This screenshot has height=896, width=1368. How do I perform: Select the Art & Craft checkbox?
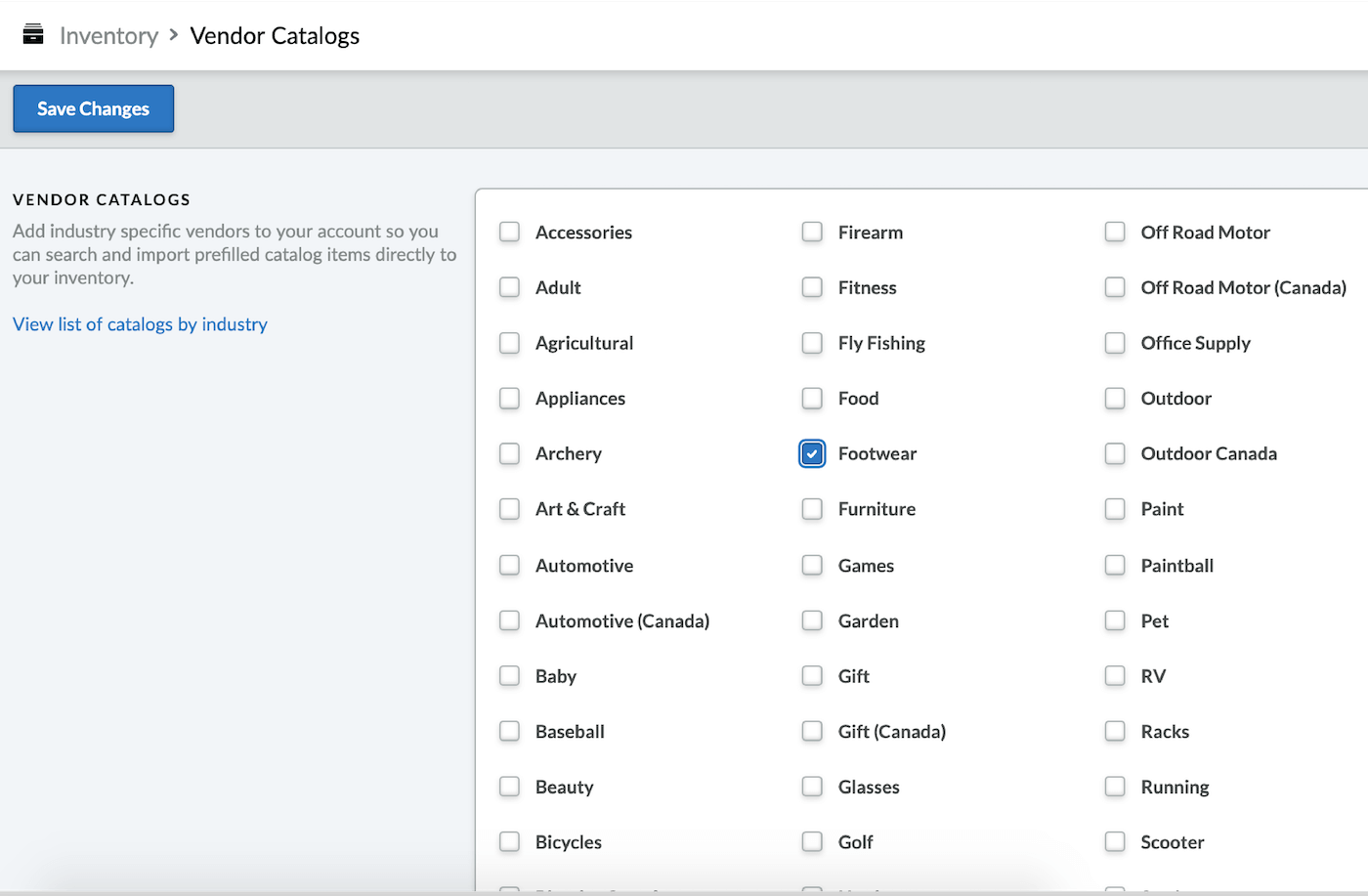[509, 509]
